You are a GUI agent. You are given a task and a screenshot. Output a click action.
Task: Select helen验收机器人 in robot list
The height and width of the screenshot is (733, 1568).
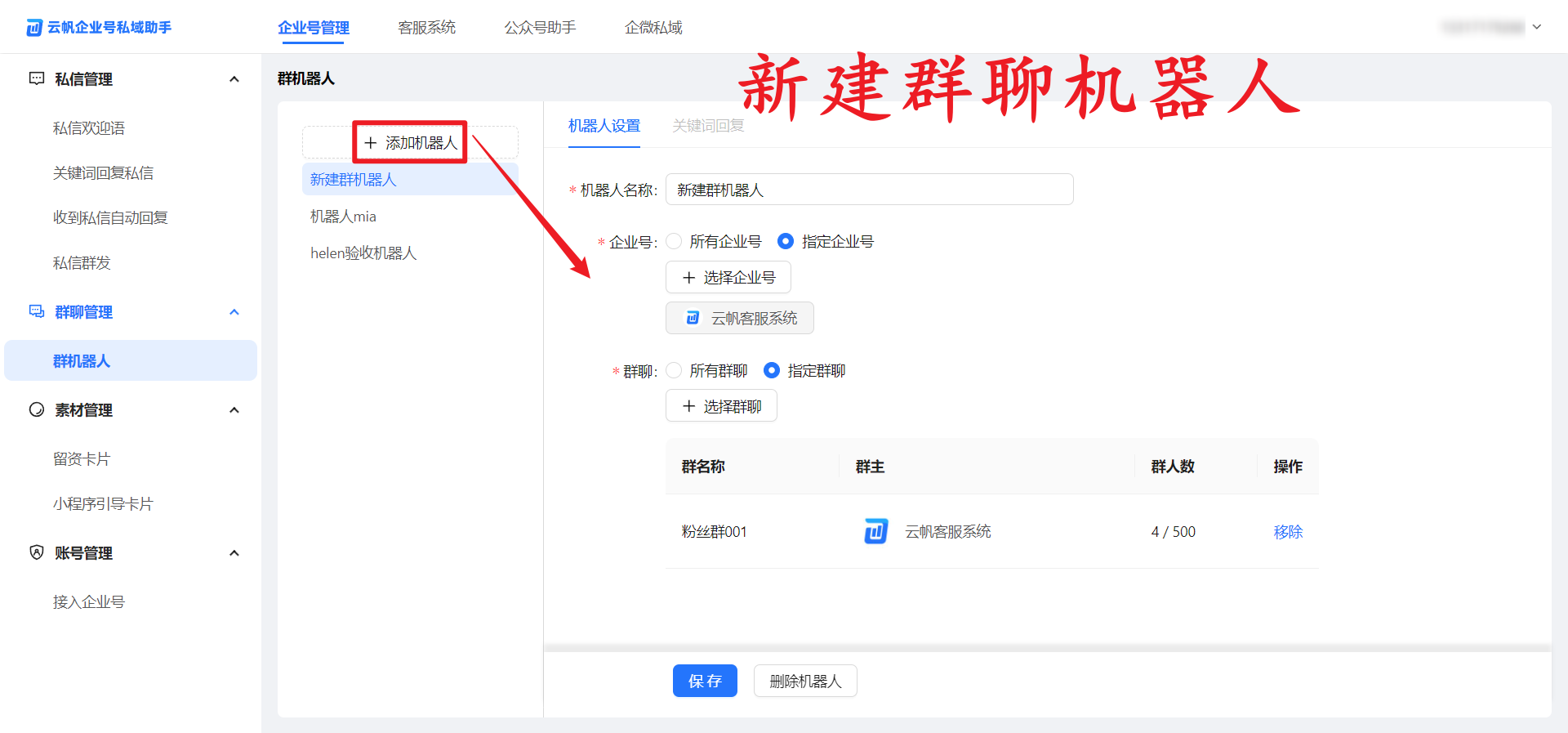pyautogui.click(x=410, y=253)
